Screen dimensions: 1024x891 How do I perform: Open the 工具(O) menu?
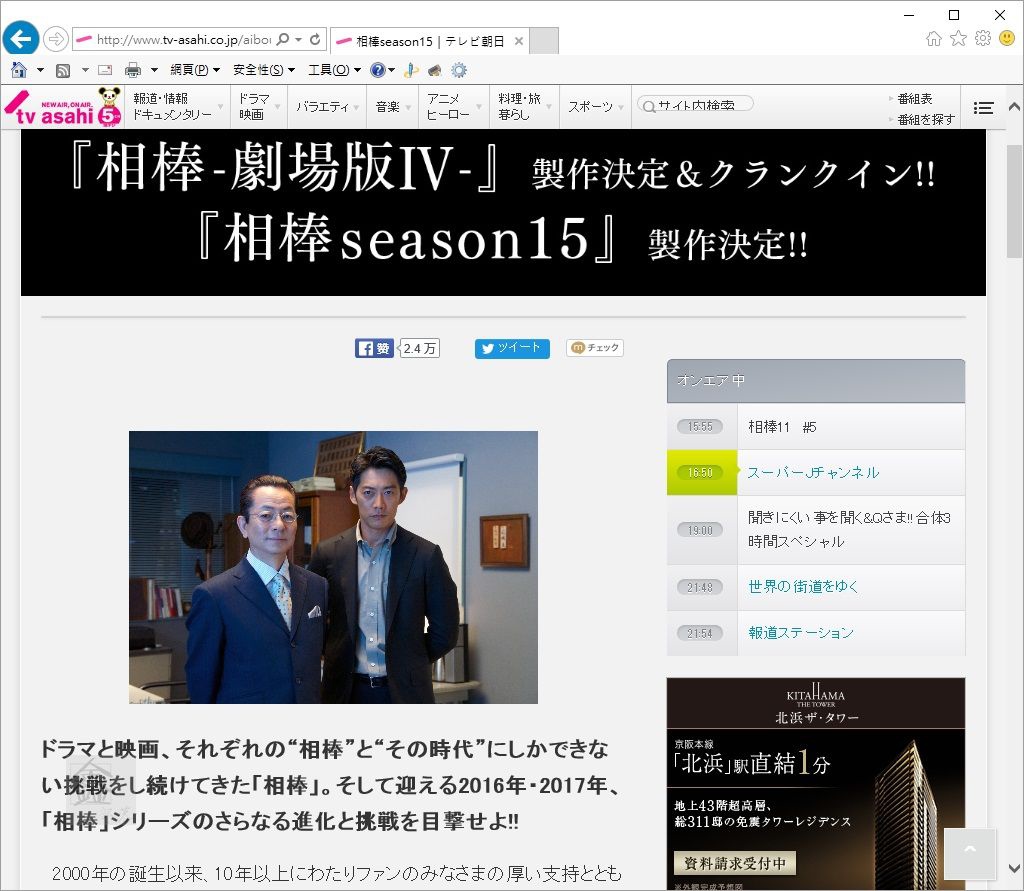334,70
